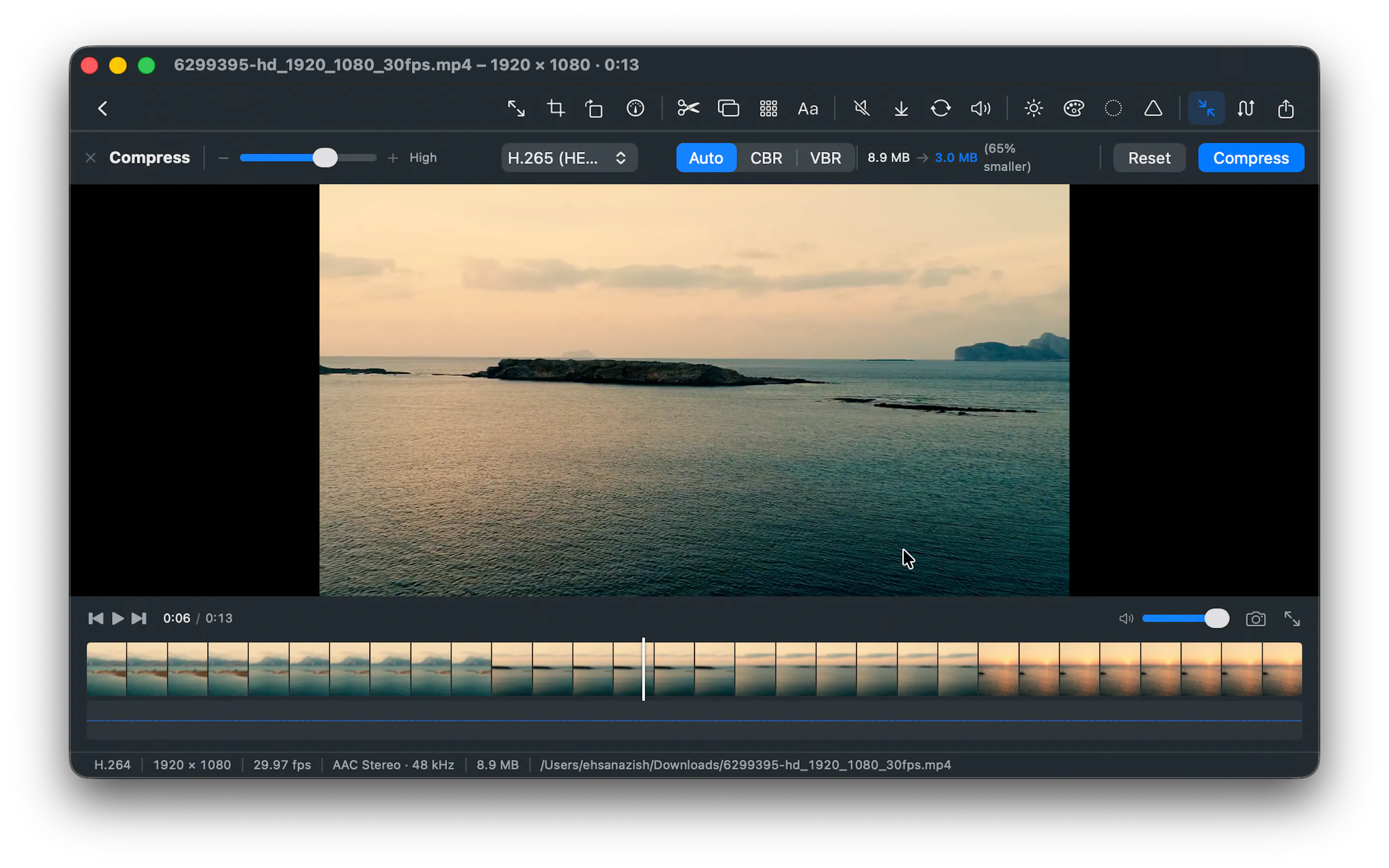Viewport: 1389px width, 868px height.
Task: Open the dotted circle blur tool
Action: 1113,108
